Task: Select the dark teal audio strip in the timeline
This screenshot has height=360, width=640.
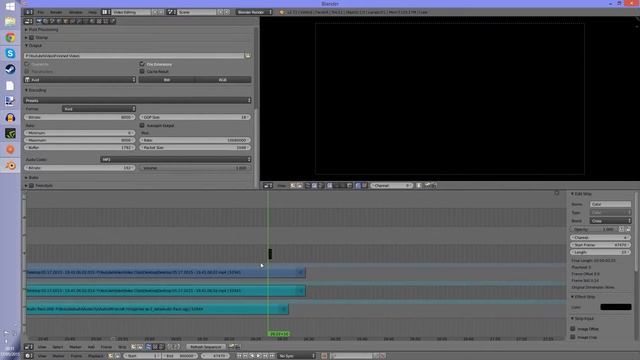Action: pyautogui.click(x=157, y=309)
